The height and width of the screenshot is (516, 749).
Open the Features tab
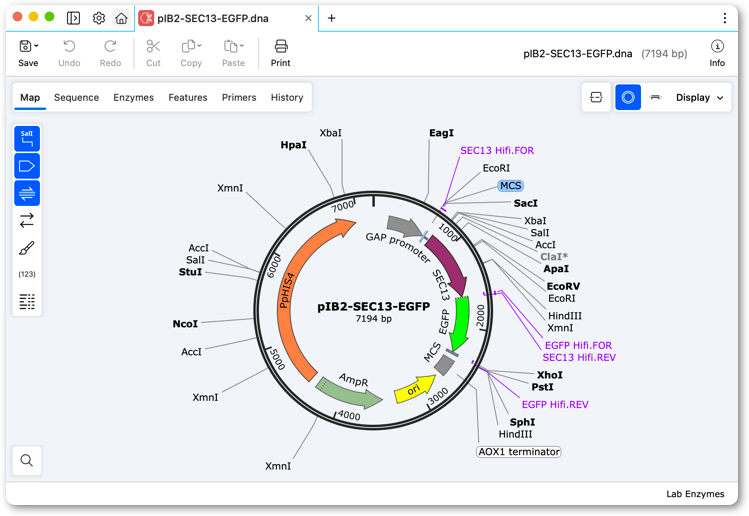pyautogui.click(x=188, y=97)
